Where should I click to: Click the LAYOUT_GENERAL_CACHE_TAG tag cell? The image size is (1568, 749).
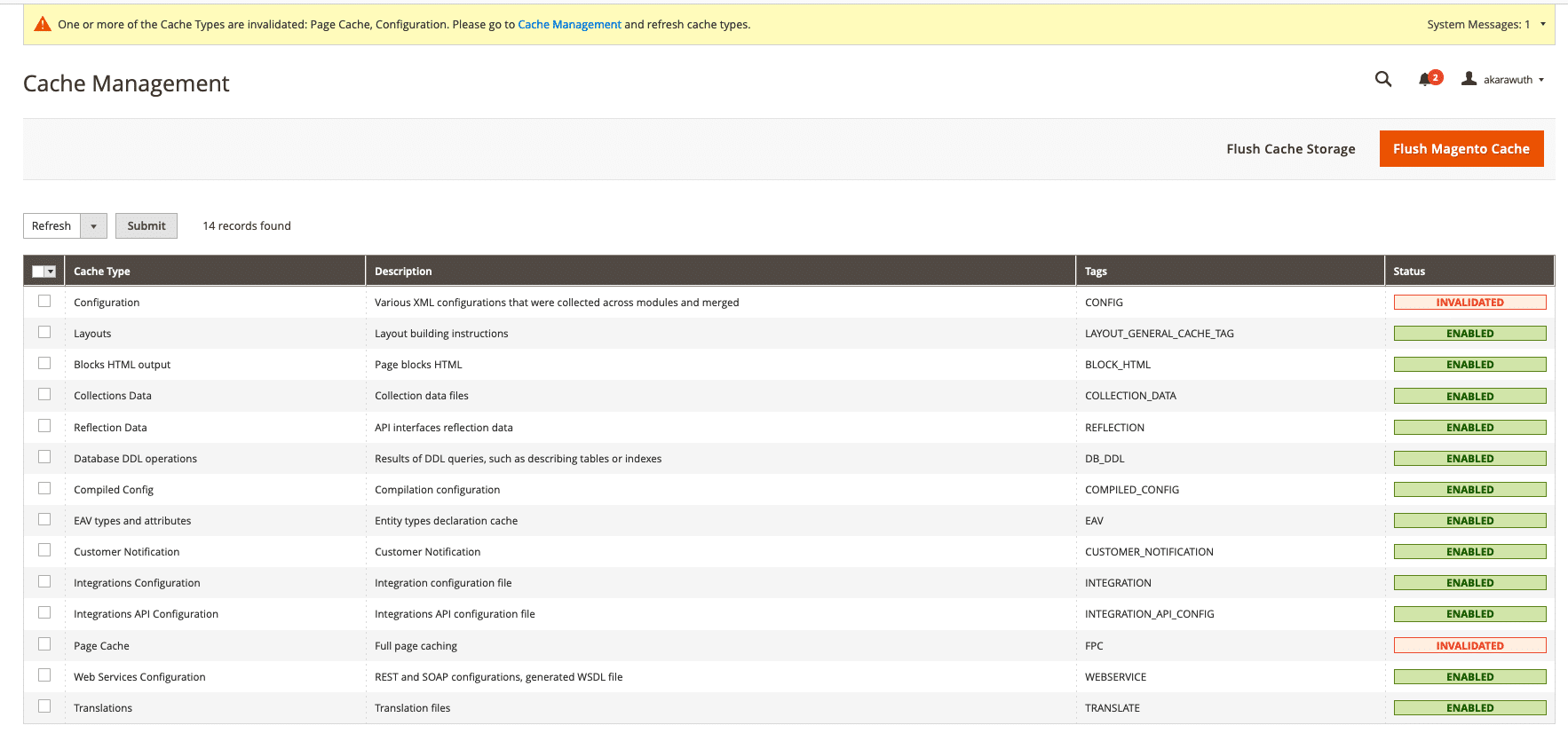[x=1160, y=334]
